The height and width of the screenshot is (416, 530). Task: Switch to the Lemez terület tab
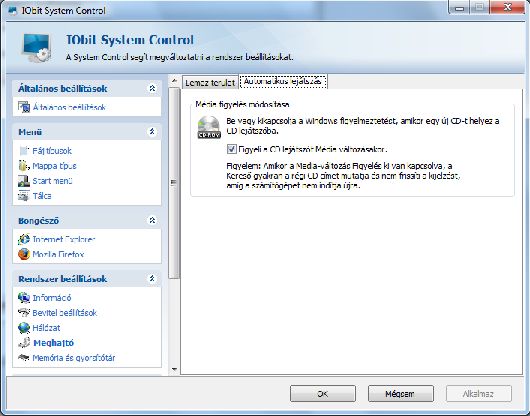[210, 83]
